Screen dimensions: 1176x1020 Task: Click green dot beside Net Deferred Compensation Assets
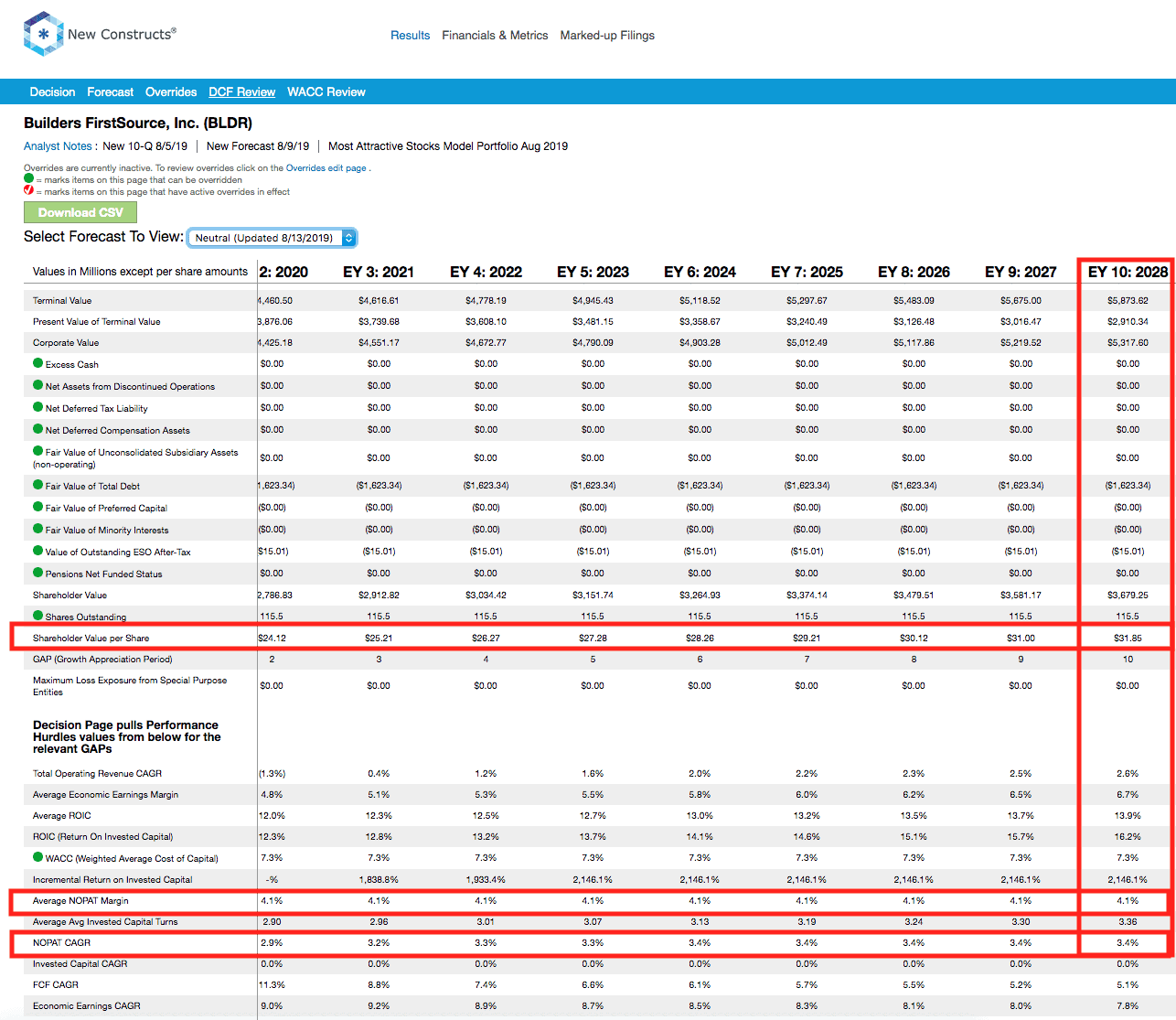[x=38, y=429]
